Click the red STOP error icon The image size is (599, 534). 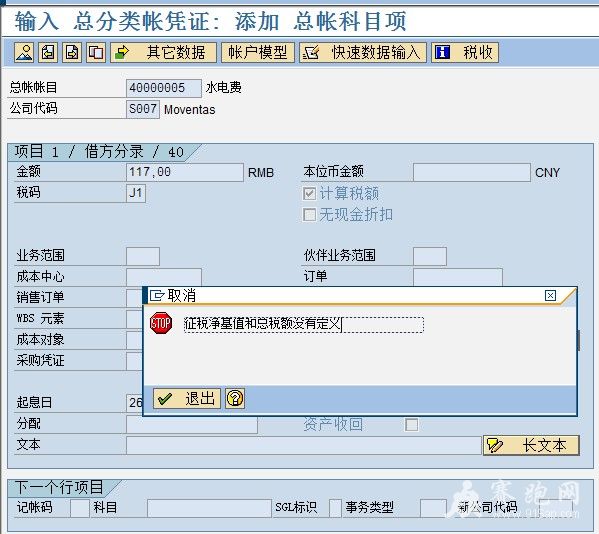161,323
